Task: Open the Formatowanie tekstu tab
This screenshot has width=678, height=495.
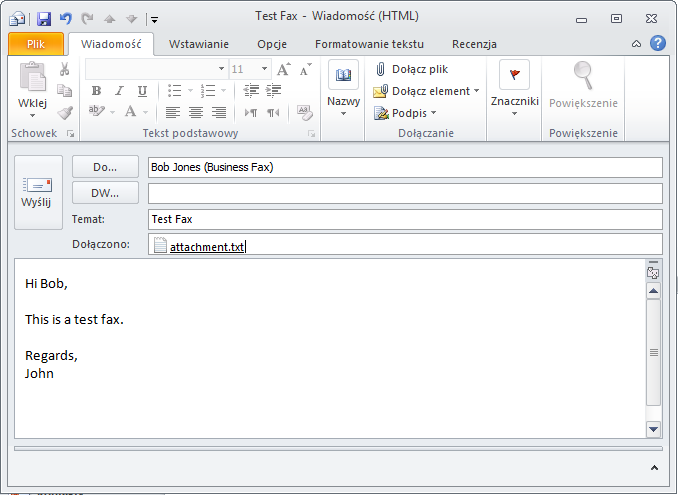Action: 369,44
